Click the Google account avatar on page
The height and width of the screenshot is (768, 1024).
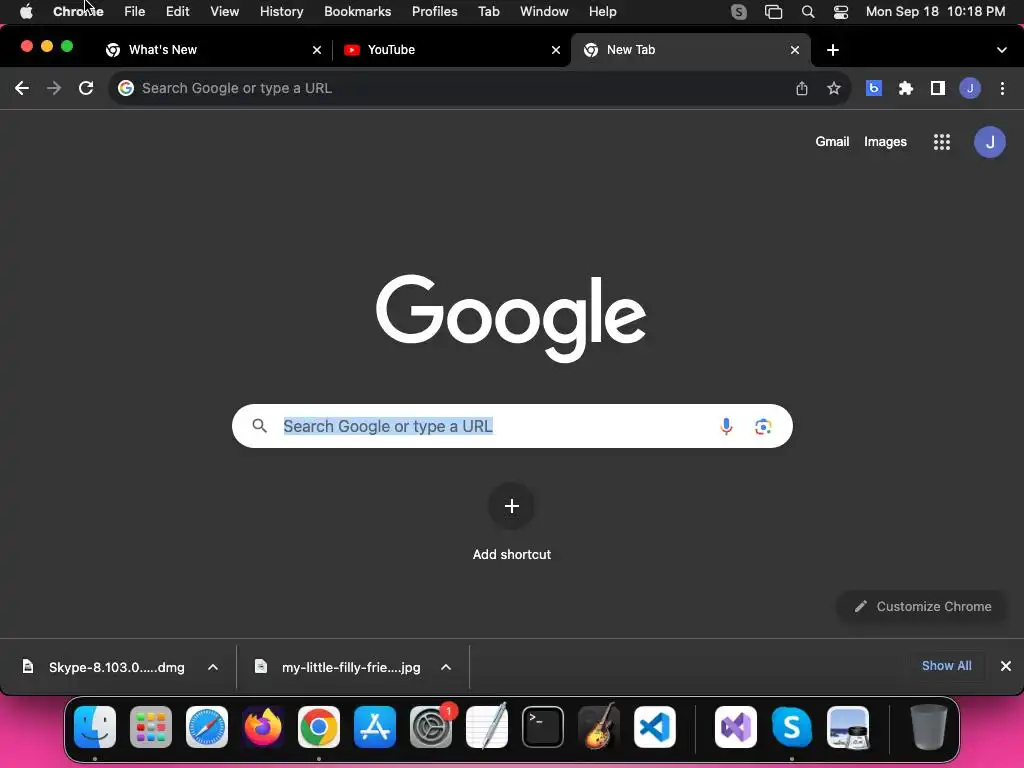pos(989,142)
